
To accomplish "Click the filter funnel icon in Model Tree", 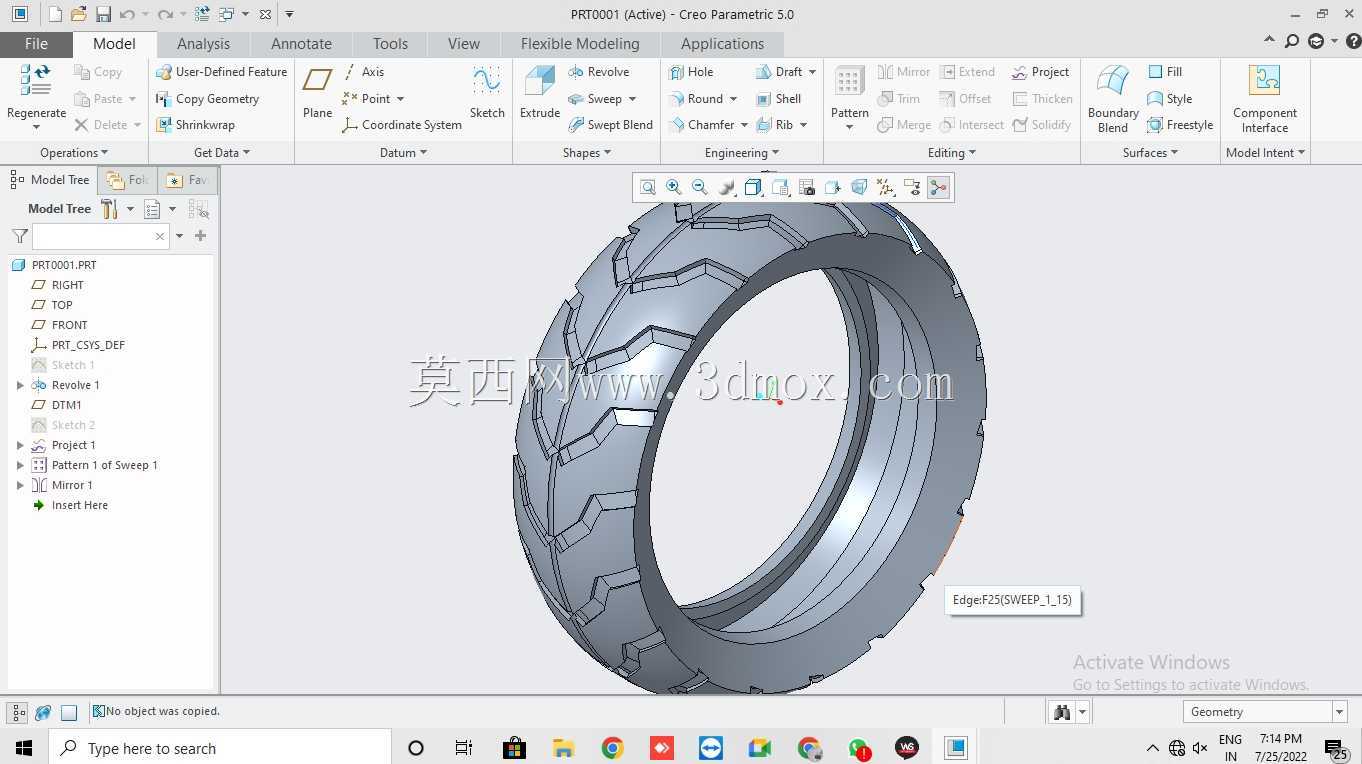I will [20, 236].
